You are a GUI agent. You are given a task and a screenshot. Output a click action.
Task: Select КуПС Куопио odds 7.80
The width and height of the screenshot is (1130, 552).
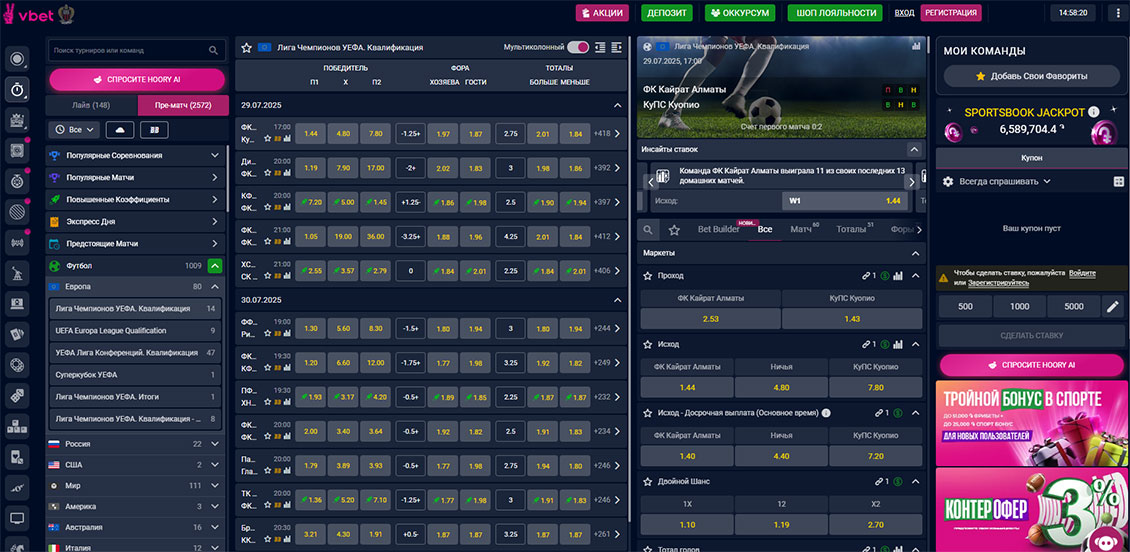click(876, 388)
